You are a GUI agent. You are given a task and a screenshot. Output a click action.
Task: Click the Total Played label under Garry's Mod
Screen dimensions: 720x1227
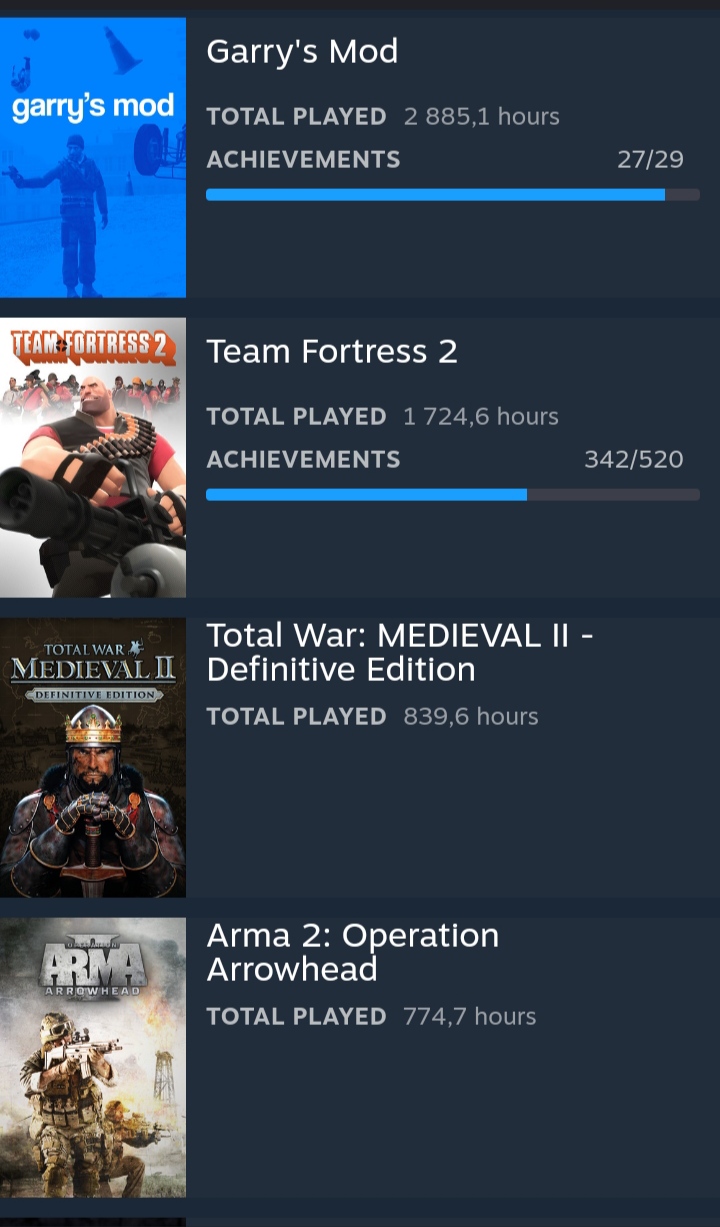tap(296, 117)
